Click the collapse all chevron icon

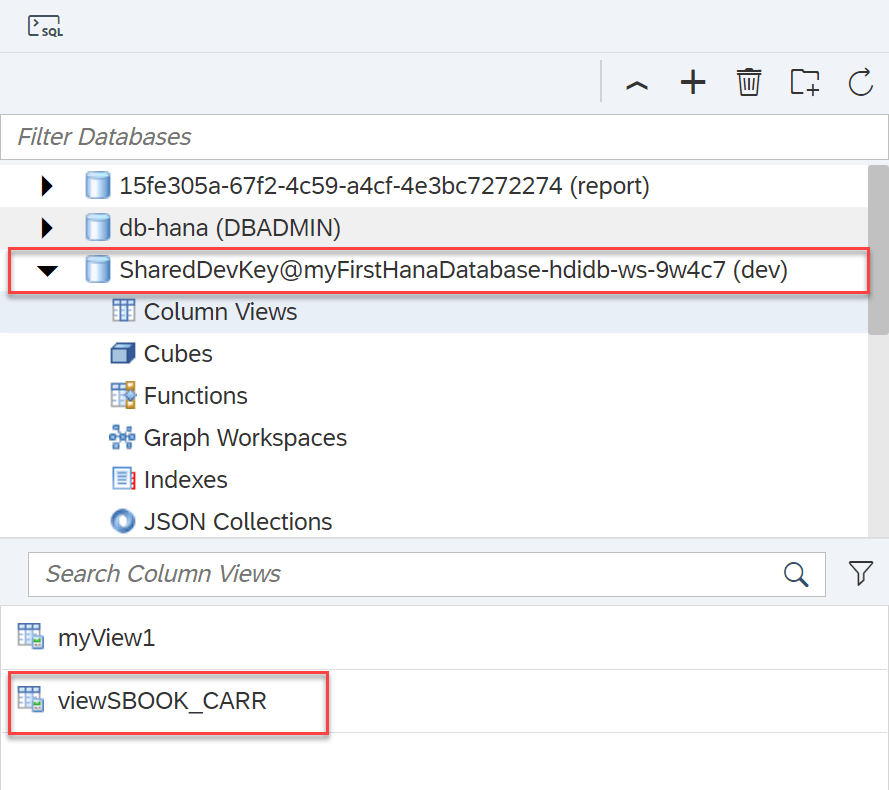[x=637, y=84]
